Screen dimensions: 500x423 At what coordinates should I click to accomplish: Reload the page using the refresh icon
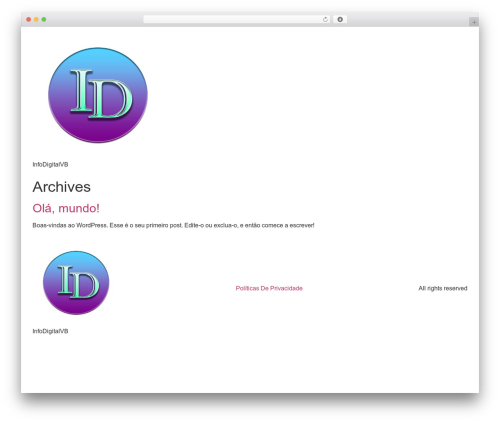tap(325, 19)
